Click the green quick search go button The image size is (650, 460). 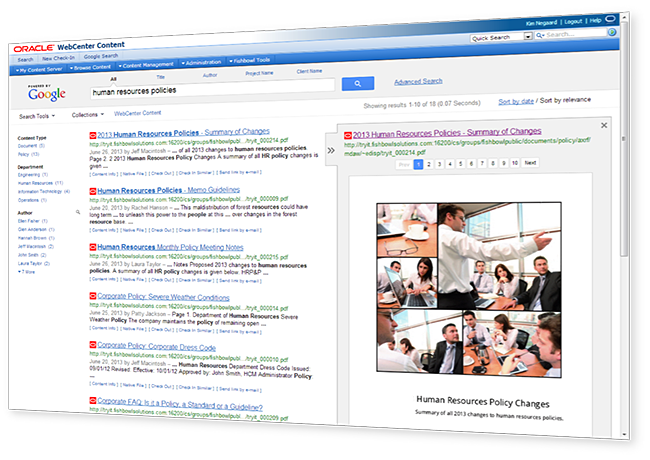612,32
